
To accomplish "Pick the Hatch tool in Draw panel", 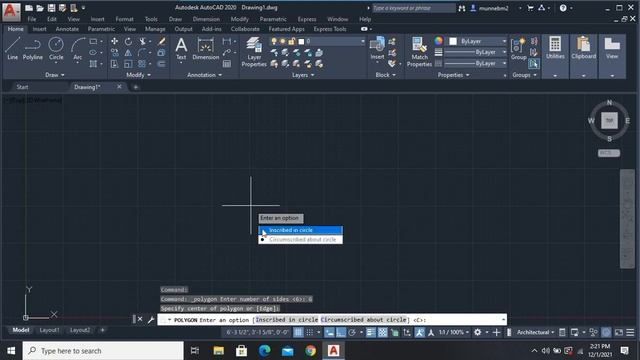I will click(93, 64).
